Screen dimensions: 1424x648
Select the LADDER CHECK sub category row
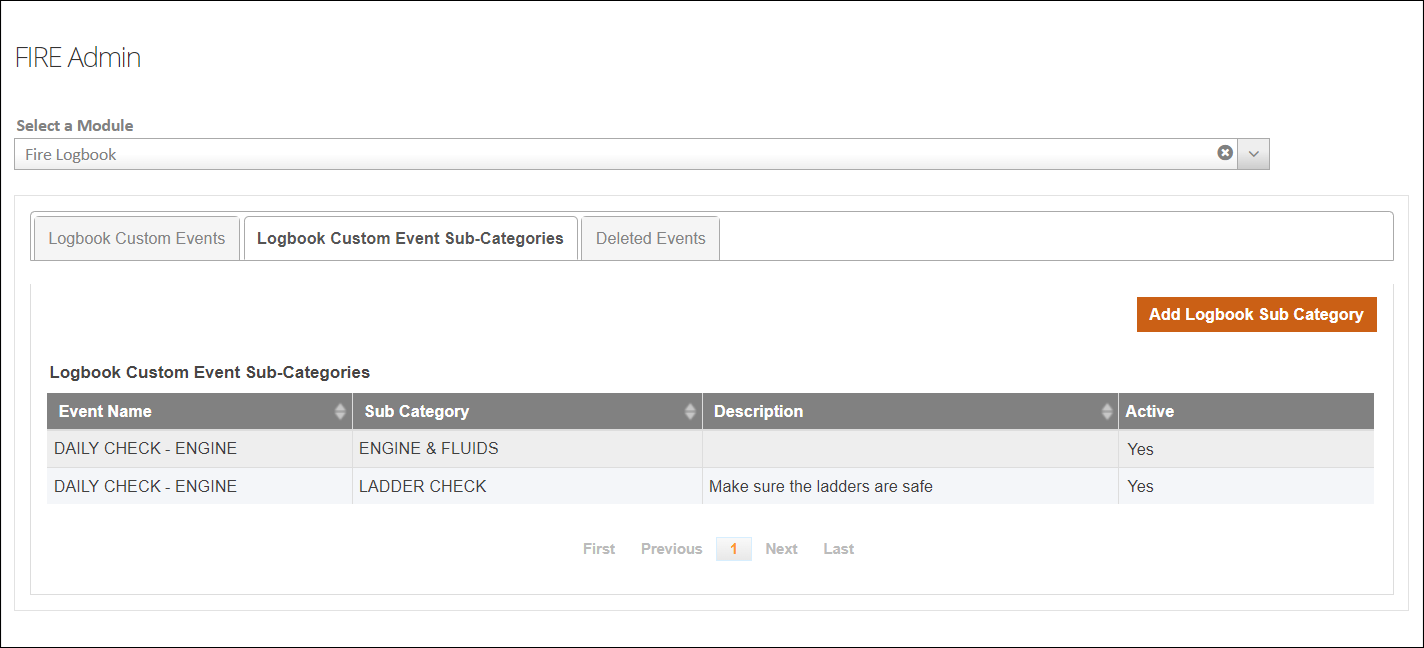pyautogui.click(x=422, y=487)
